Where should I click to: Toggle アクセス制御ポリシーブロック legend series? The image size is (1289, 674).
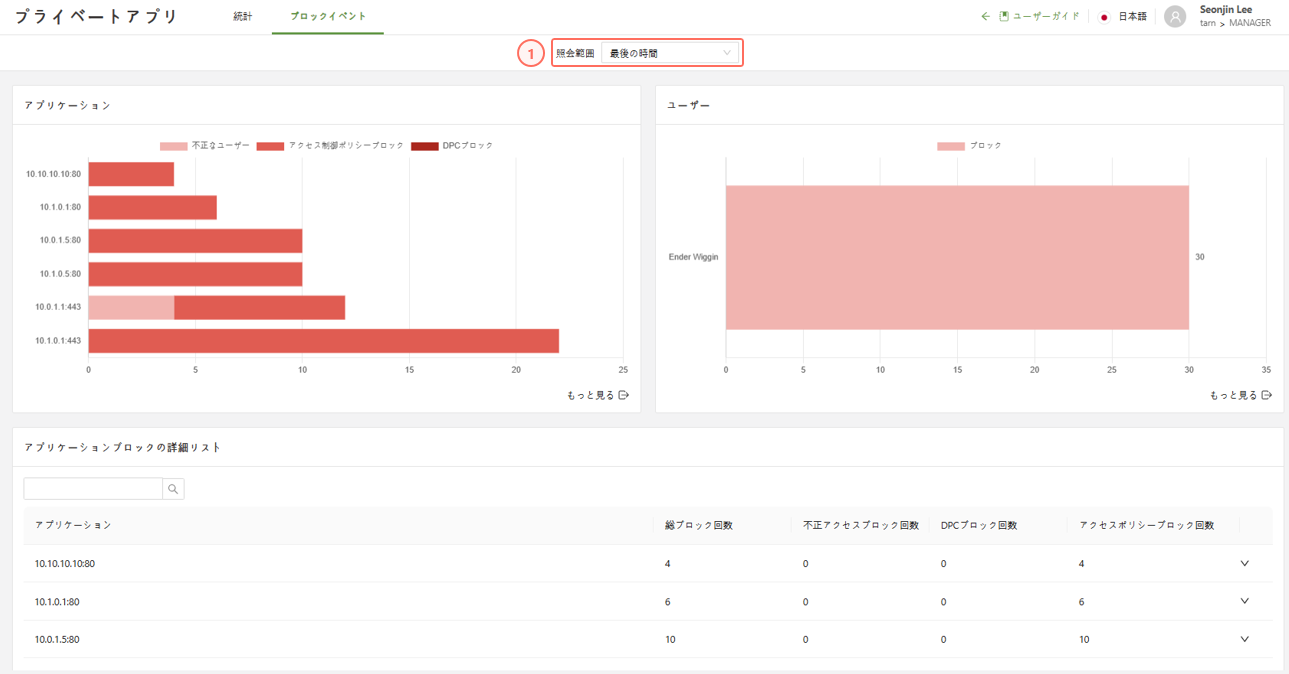tap(330, 146)
